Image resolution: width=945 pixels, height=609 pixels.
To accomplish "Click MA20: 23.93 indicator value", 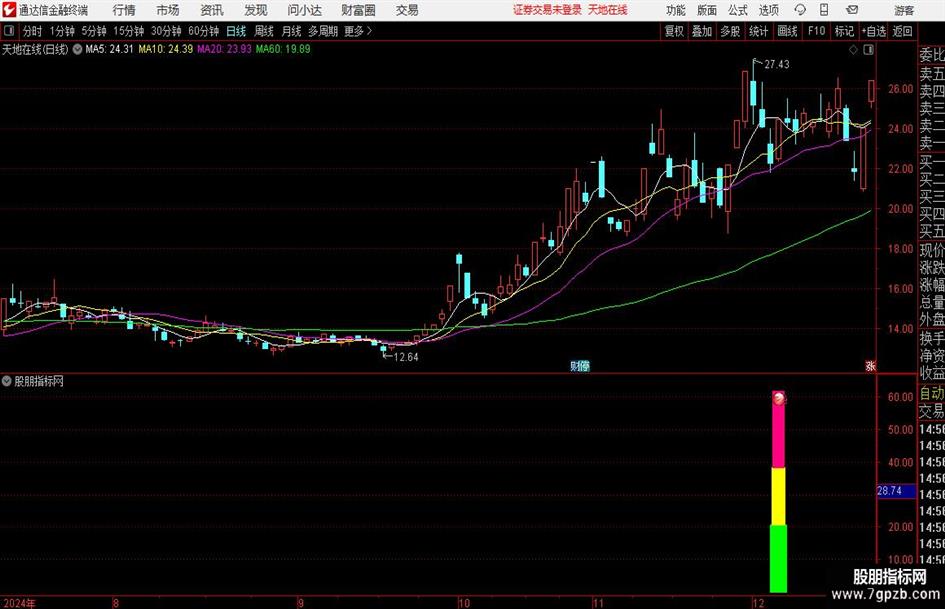I will tap(224, 49).
